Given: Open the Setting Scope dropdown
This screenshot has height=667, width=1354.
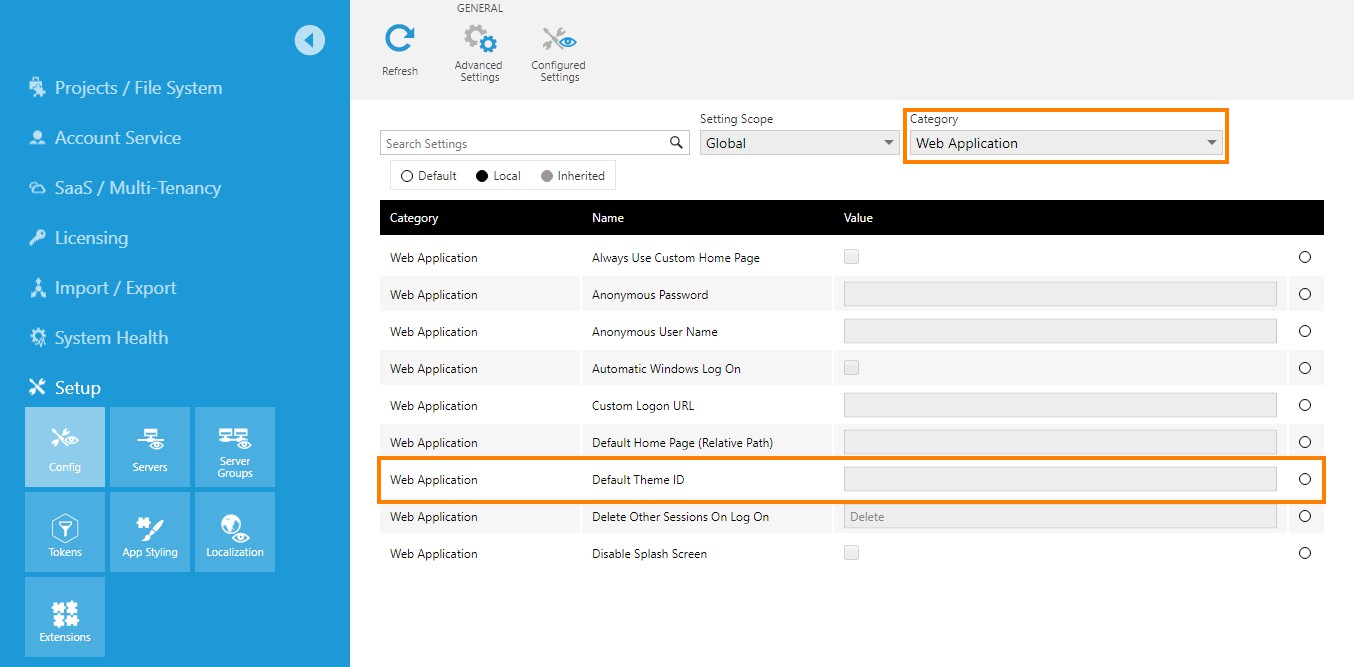Looking at the screenshot, I should point(798,142).
